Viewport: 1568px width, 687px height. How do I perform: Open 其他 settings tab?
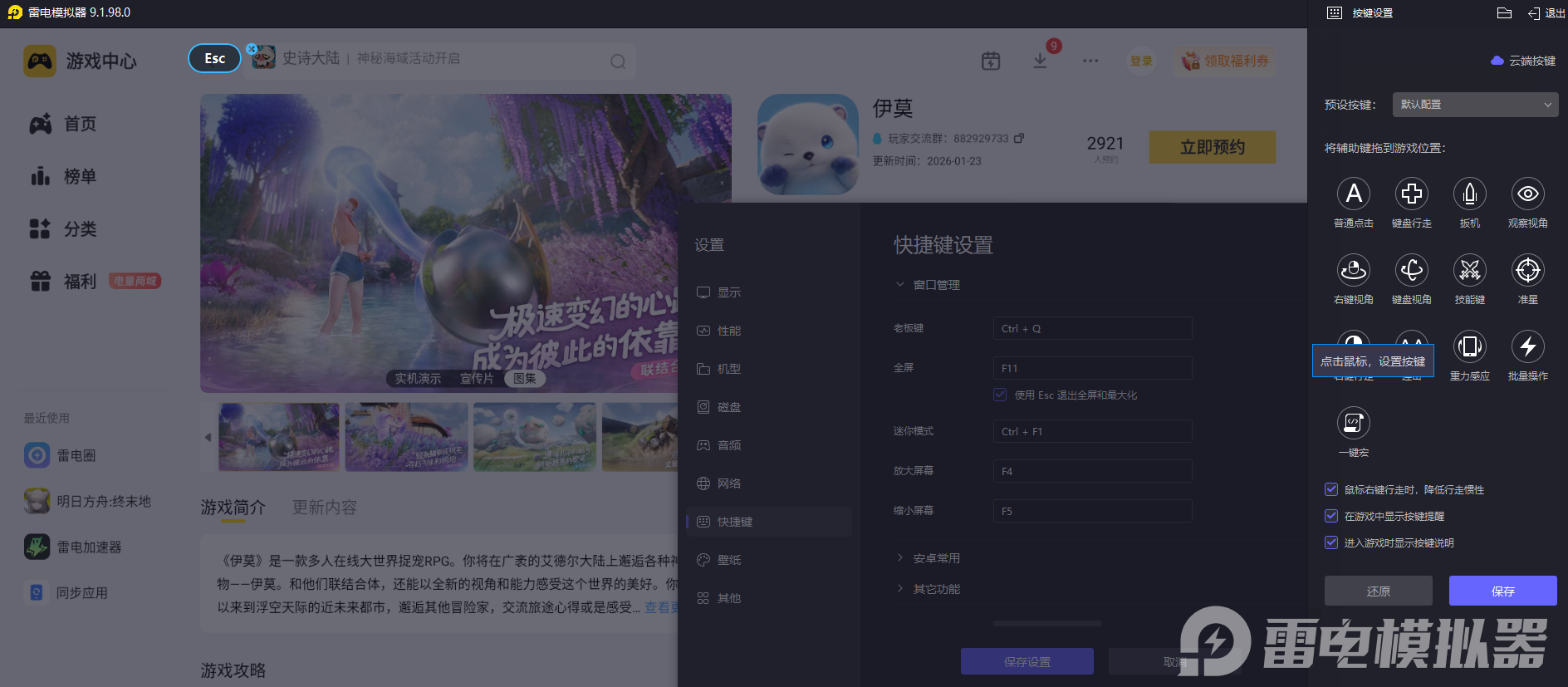coord(769,598)
